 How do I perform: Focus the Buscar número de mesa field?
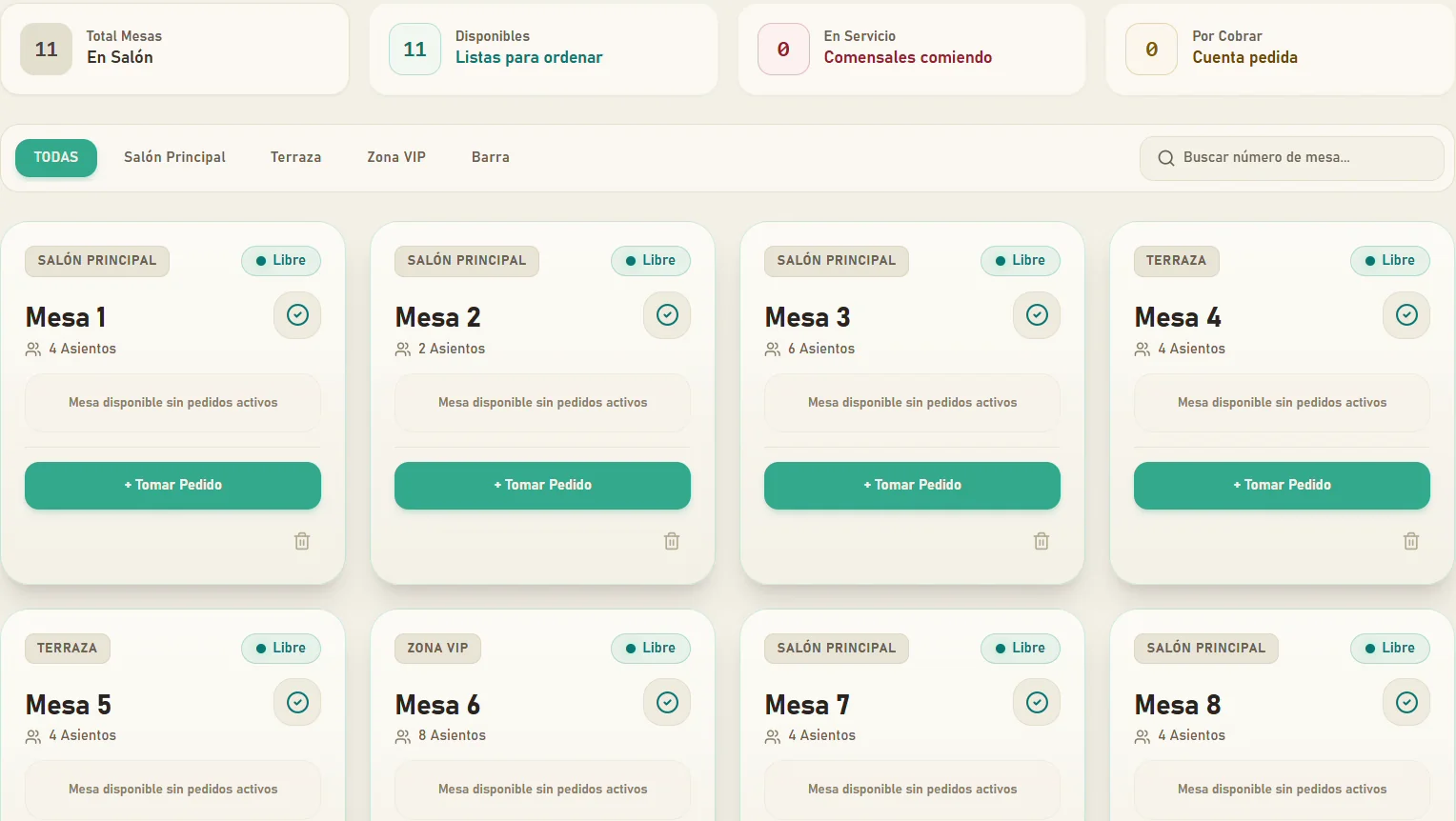pos(1292,158)
